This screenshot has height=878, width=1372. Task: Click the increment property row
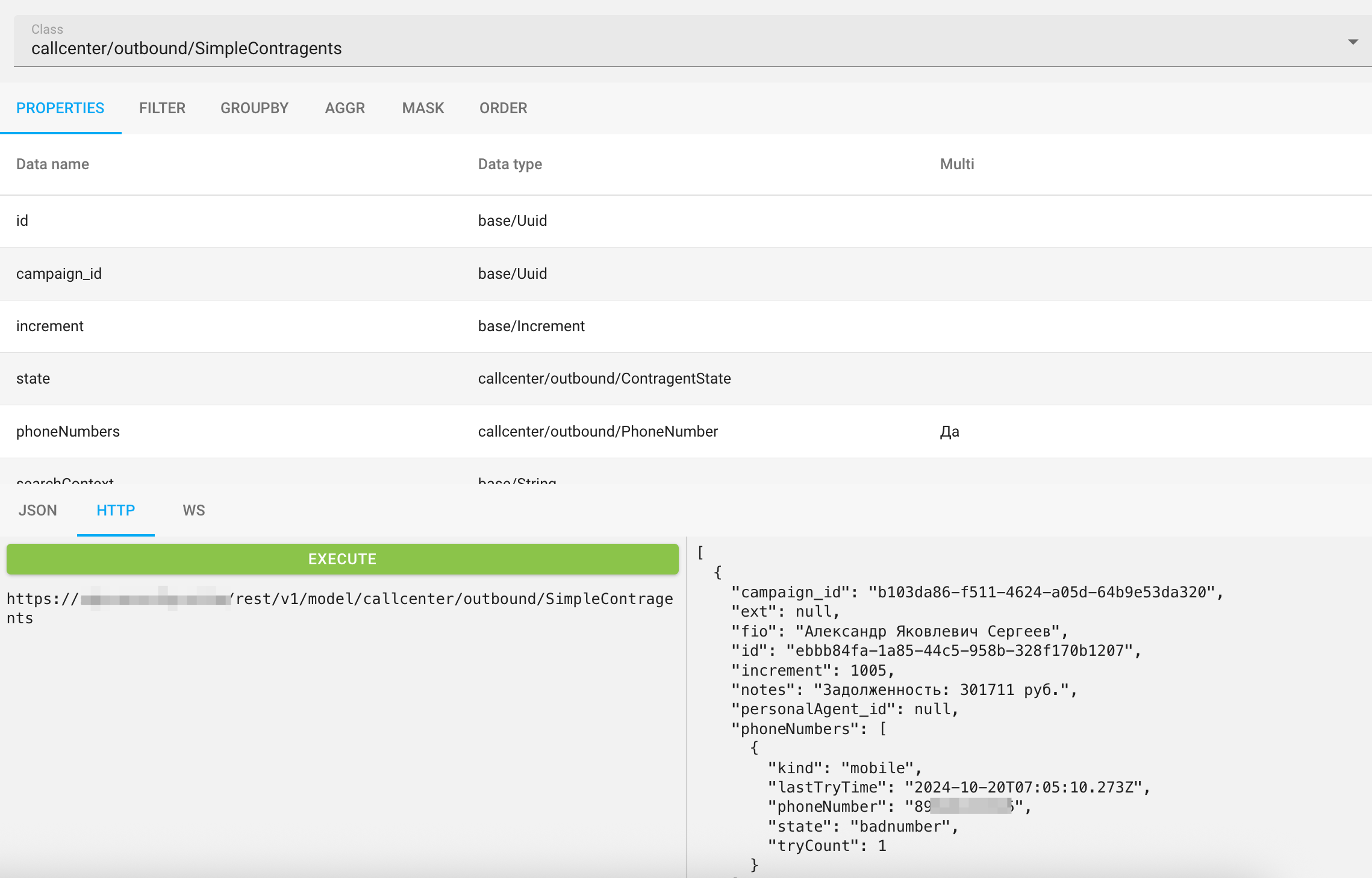pos(50,326)
